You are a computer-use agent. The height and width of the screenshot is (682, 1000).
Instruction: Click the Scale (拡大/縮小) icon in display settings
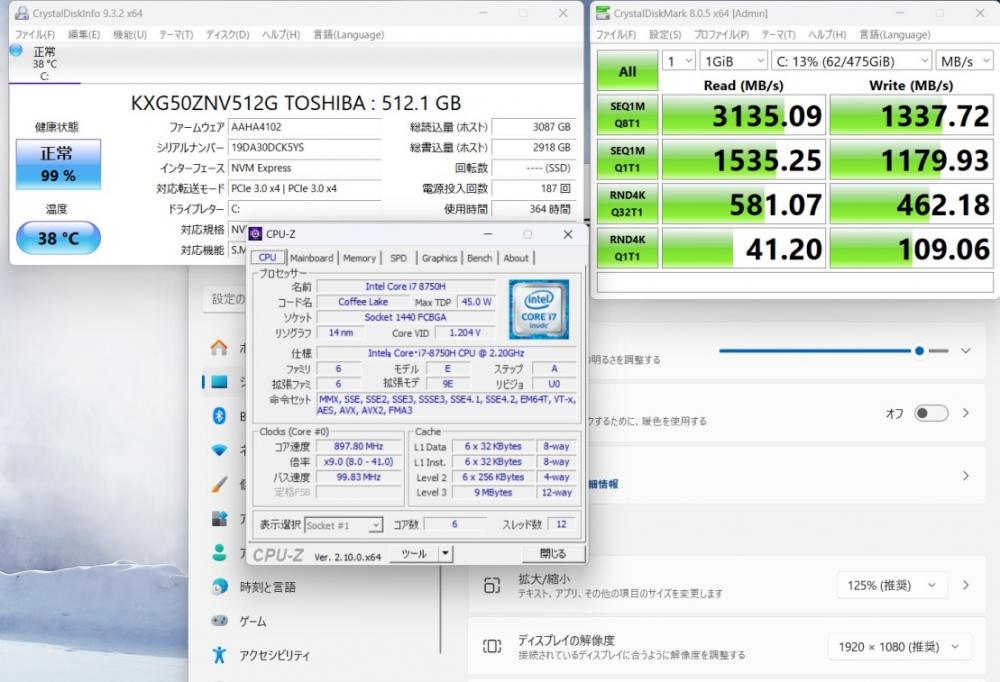492,585
